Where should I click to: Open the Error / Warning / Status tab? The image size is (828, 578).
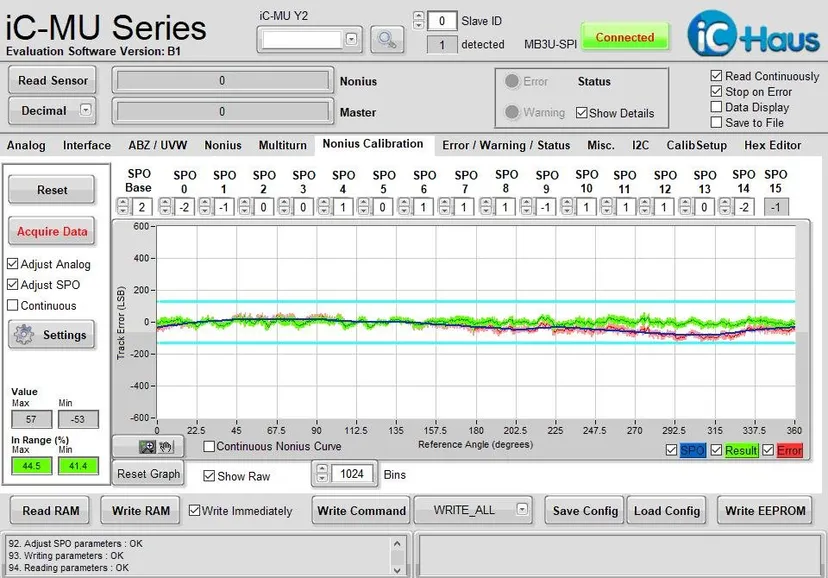point(506,145)
